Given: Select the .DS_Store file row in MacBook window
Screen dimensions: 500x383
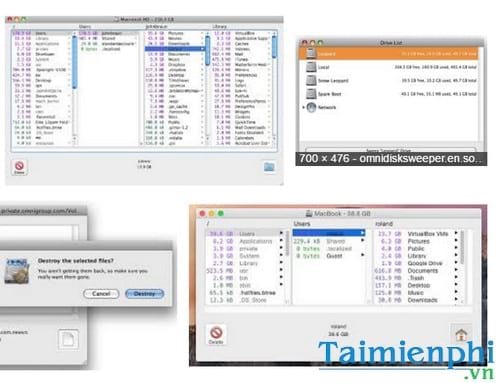Looking at the screenshot, I should tap(245, 300).
